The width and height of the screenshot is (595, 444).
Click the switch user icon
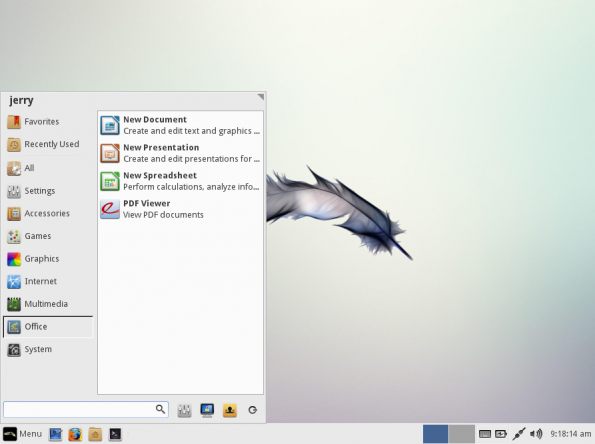[230, 410]
